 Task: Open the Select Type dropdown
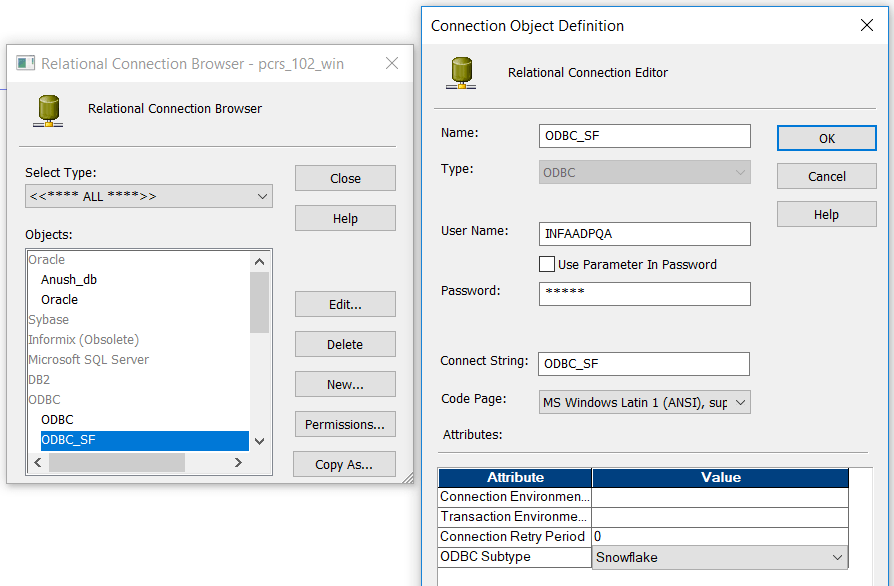tap(264, 196)
